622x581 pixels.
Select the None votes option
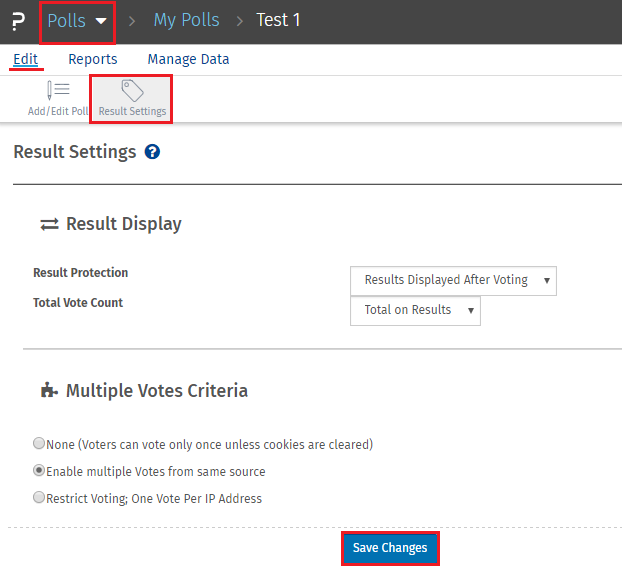[39, 444]
